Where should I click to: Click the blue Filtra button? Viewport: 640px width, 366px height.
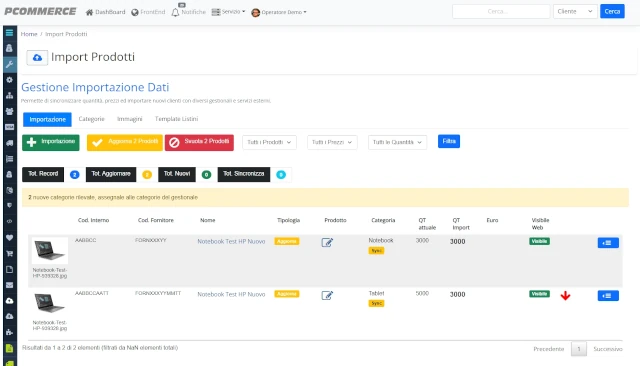pos(449,141)
